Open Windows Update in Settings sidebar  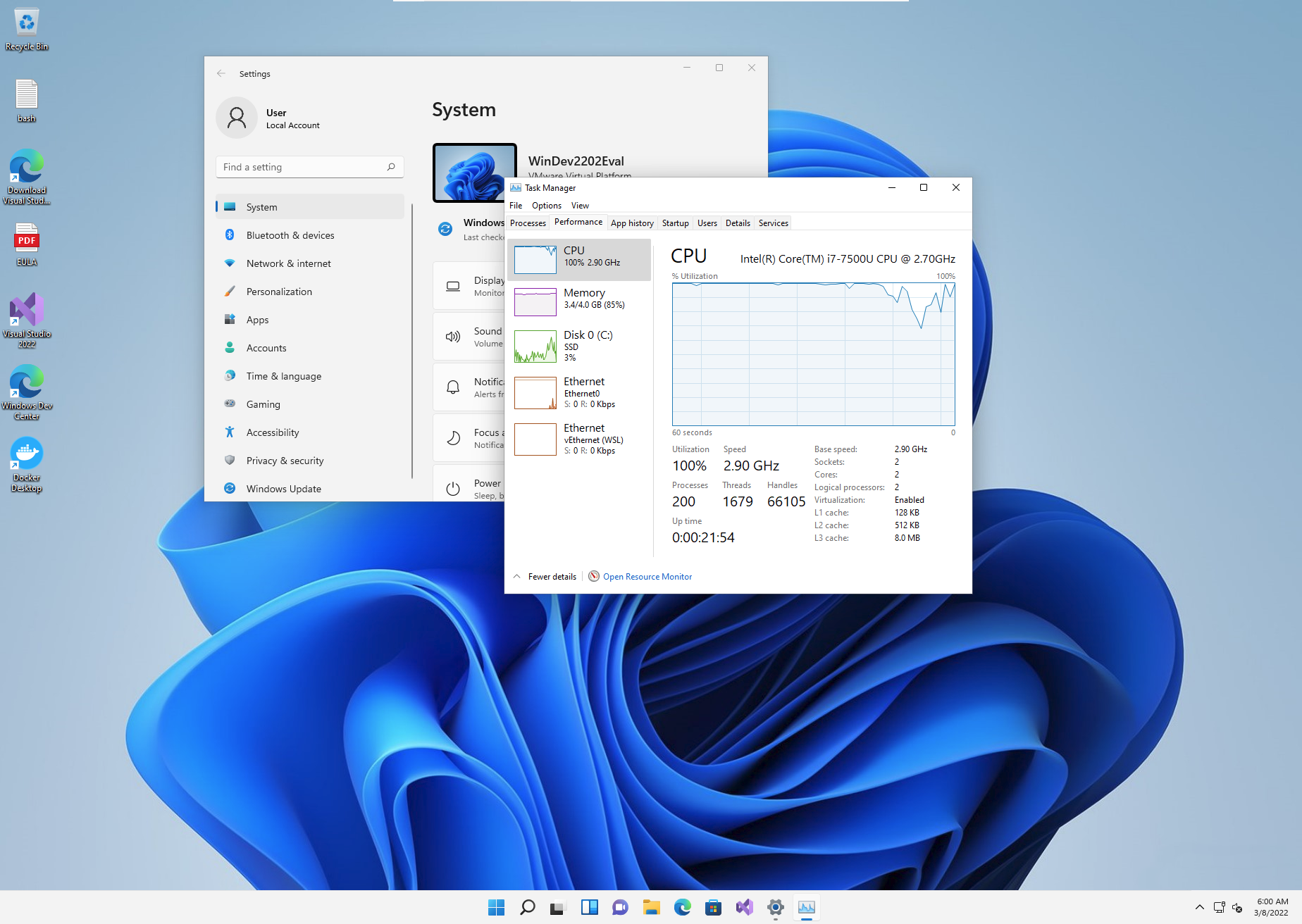[x=283, y=489]
